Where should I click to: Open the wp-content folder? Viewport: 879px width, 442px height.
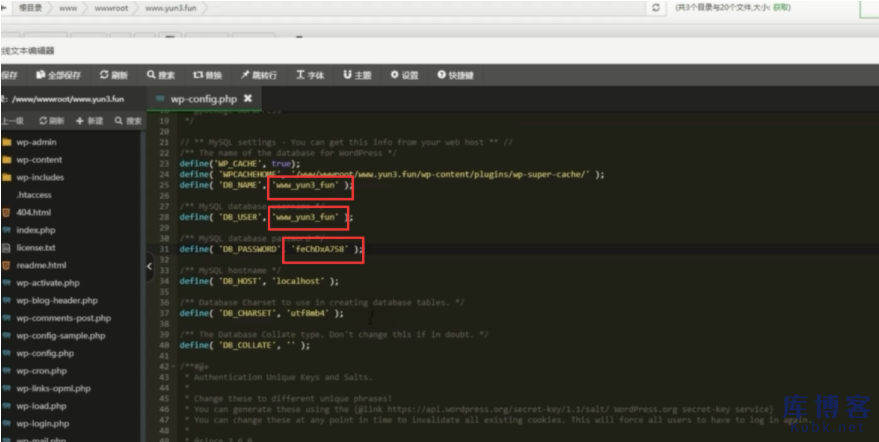point(39,160)
